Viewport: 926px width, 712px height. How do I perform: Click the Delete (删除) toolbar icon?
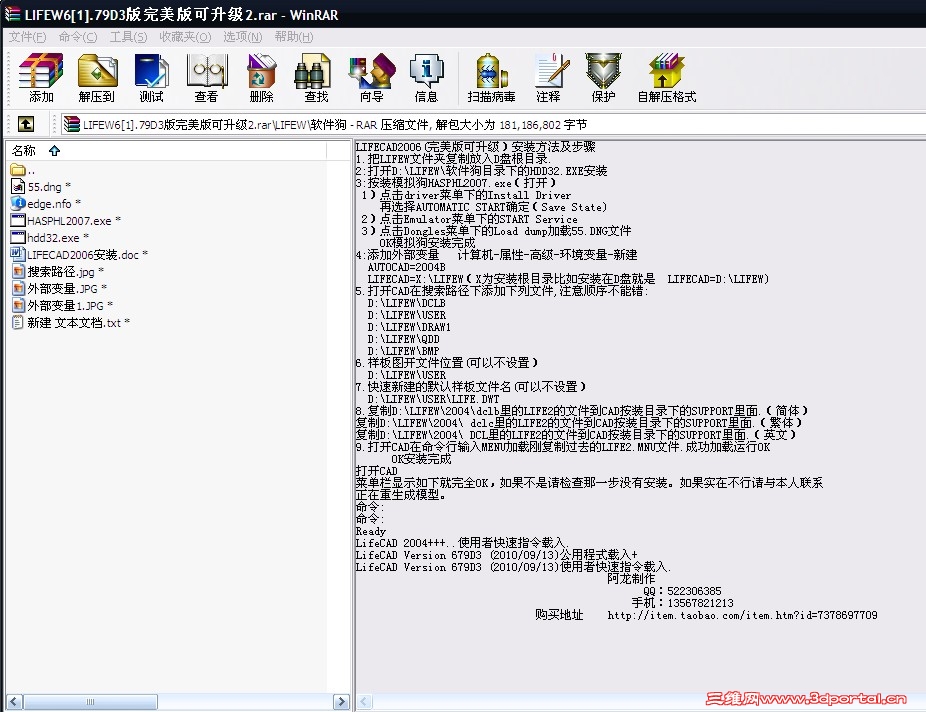coord(261,77)
